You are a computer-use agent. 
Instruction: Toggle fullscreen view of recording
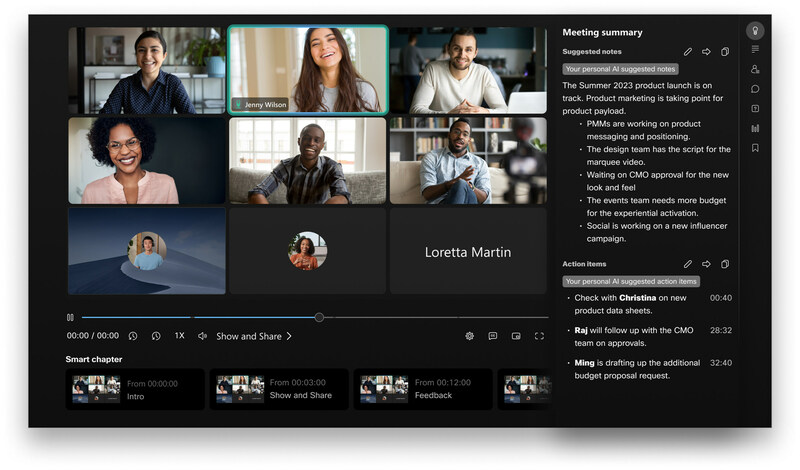click(x=539, y=336)
